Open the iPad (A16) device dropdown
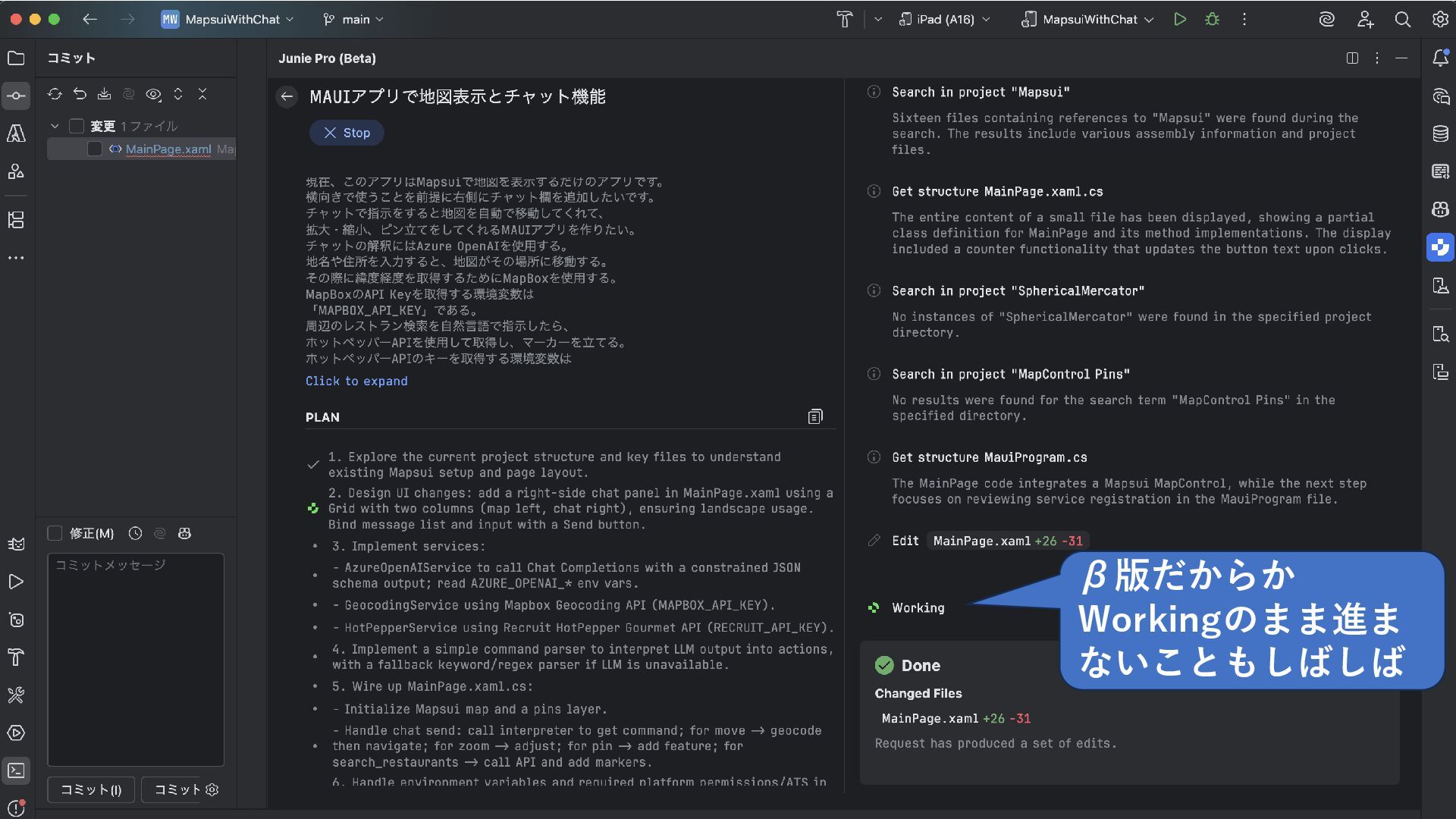The width and height of the screenshot is (1456, 819). [x=945, y=20]
